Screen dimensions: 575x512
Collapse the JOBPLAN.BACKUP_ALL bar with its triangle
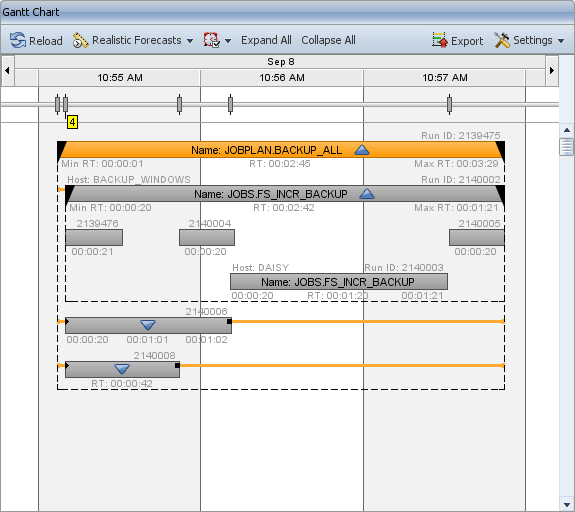point(362,150)
